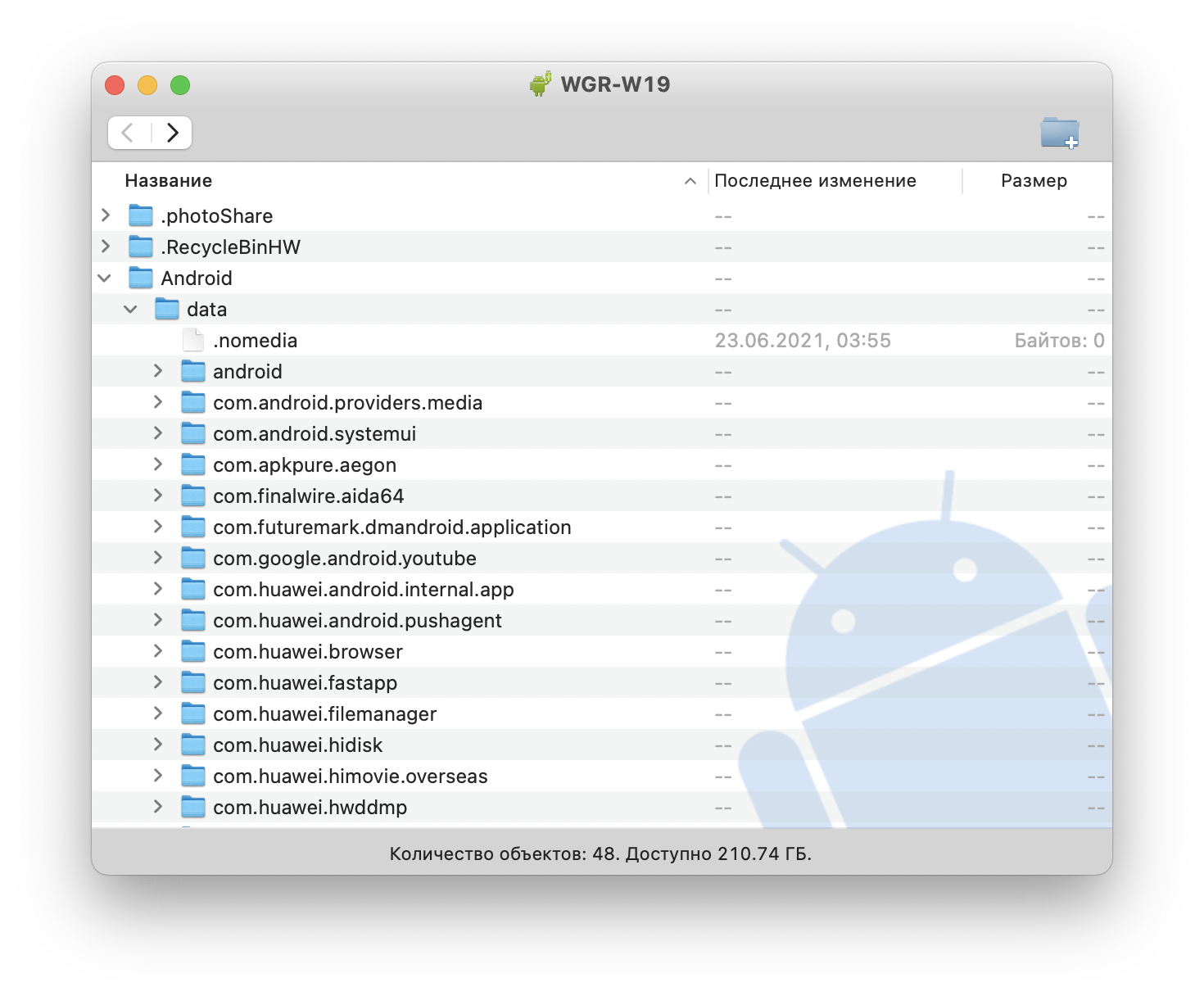Click the android subfolder icon

pos(193,372)
